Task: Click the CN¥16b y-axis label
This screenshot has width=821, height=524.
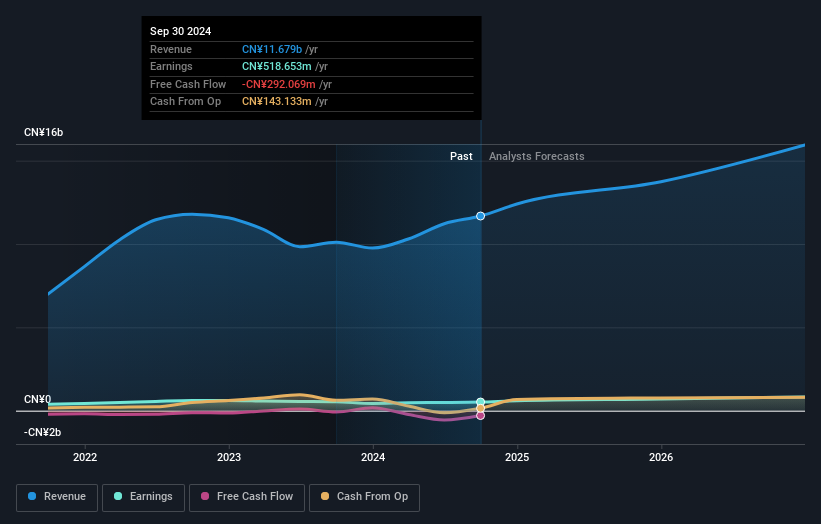Action: coord(43,132)
